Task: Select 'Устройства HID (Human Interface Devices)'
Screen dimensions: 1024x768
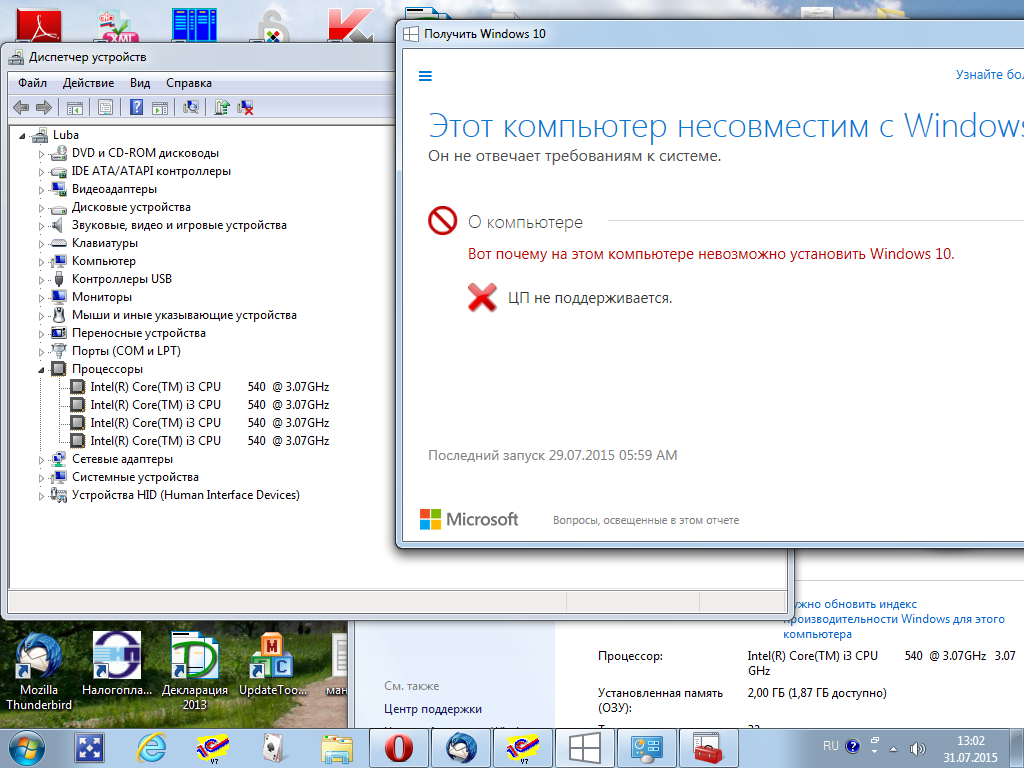Action: [185, 495]
